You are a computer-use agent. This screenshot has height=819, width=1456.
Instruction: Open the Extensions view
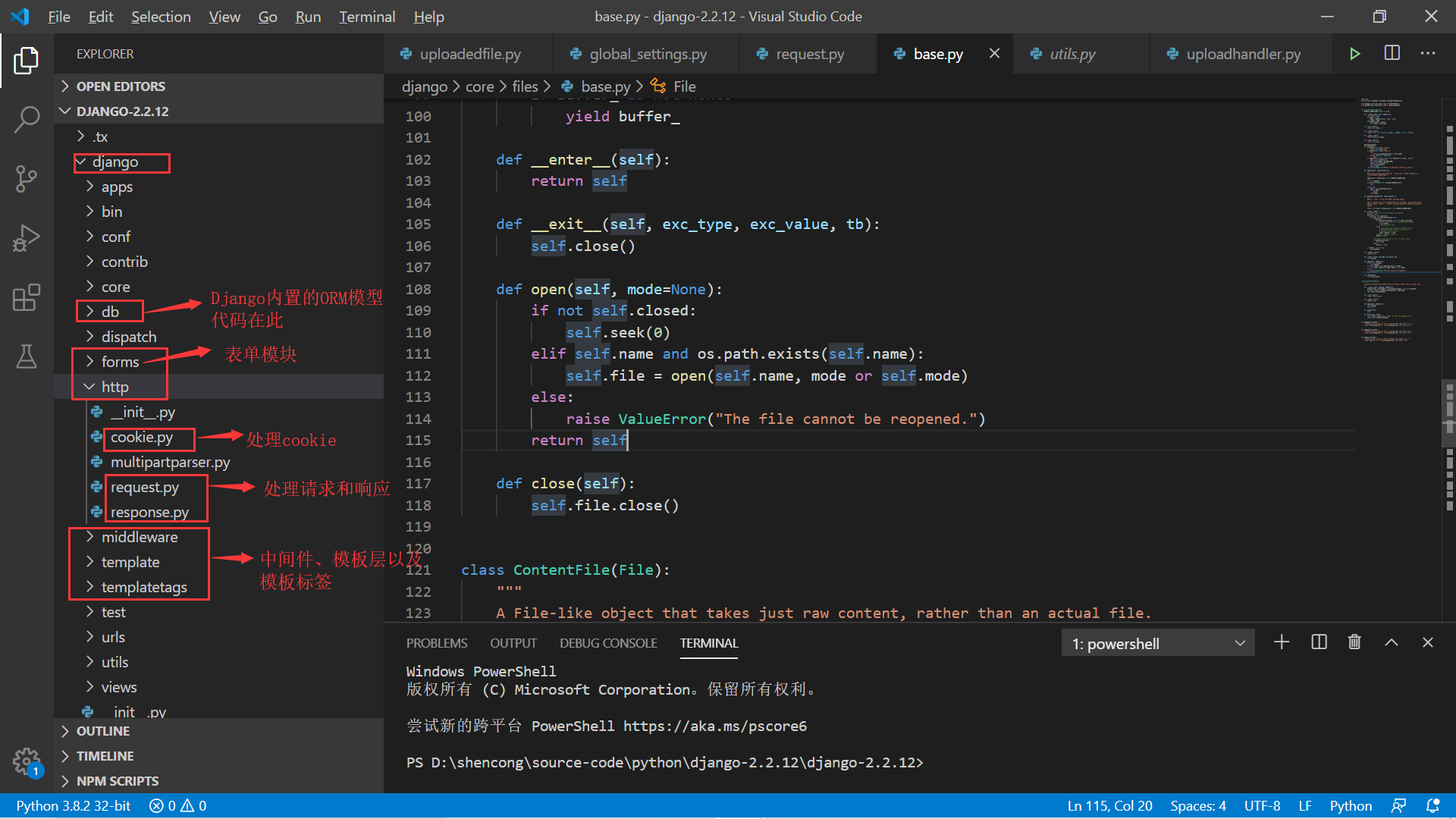tap(27, 297)
